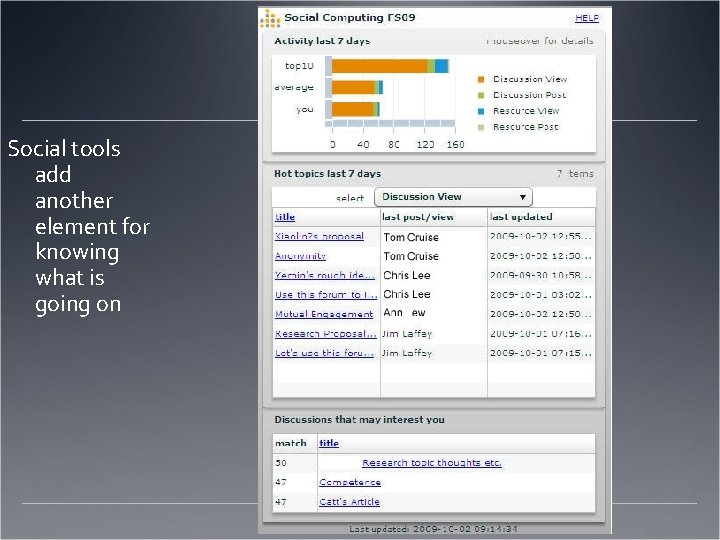Click Jim Laffey in Research Proposal row
The width and height of the screenshot is (720, 540).
[407, 334]
